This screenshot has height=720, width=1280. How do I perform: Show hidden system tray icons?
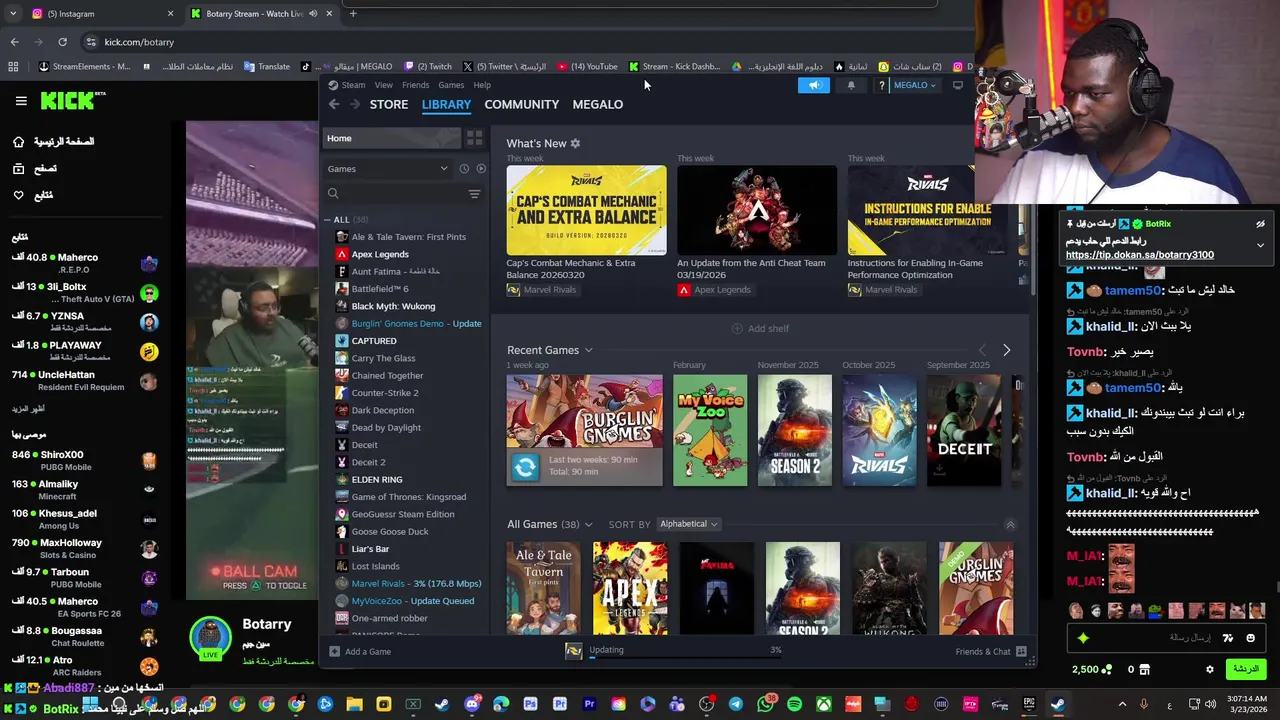[1122, 704]
